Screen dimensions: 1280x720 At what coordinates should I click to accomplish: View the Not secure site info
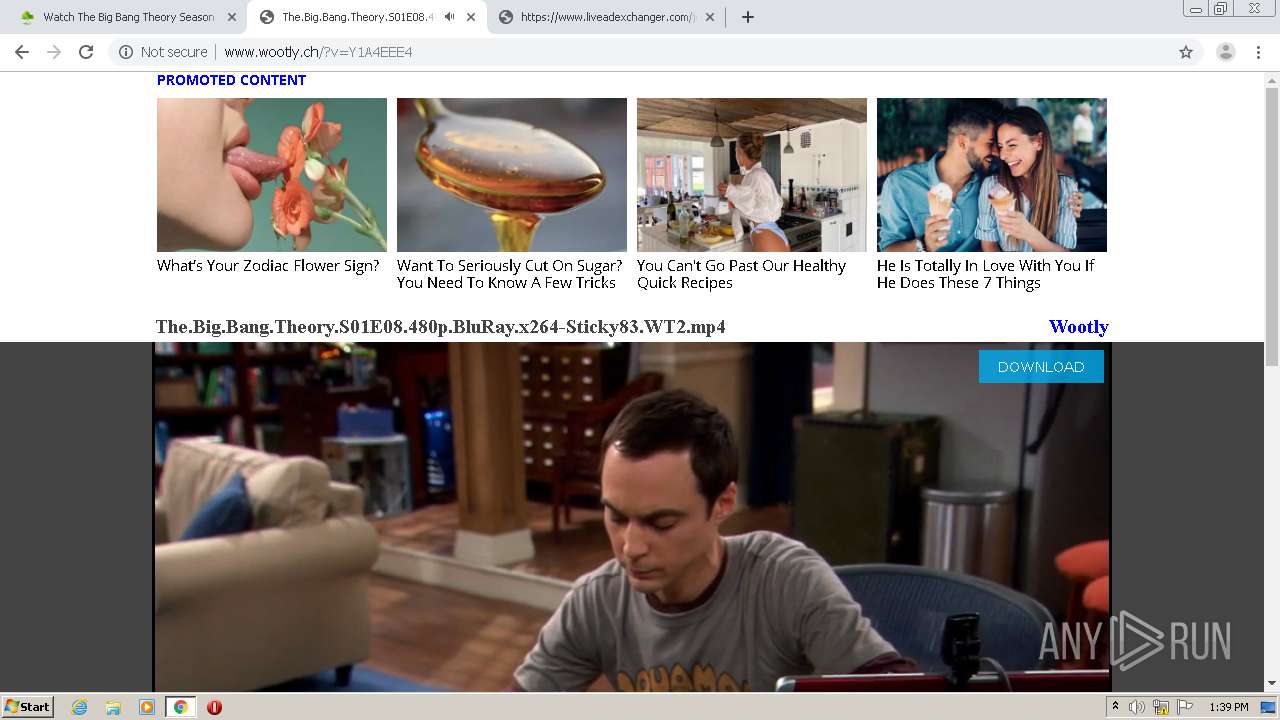[163, 52]
